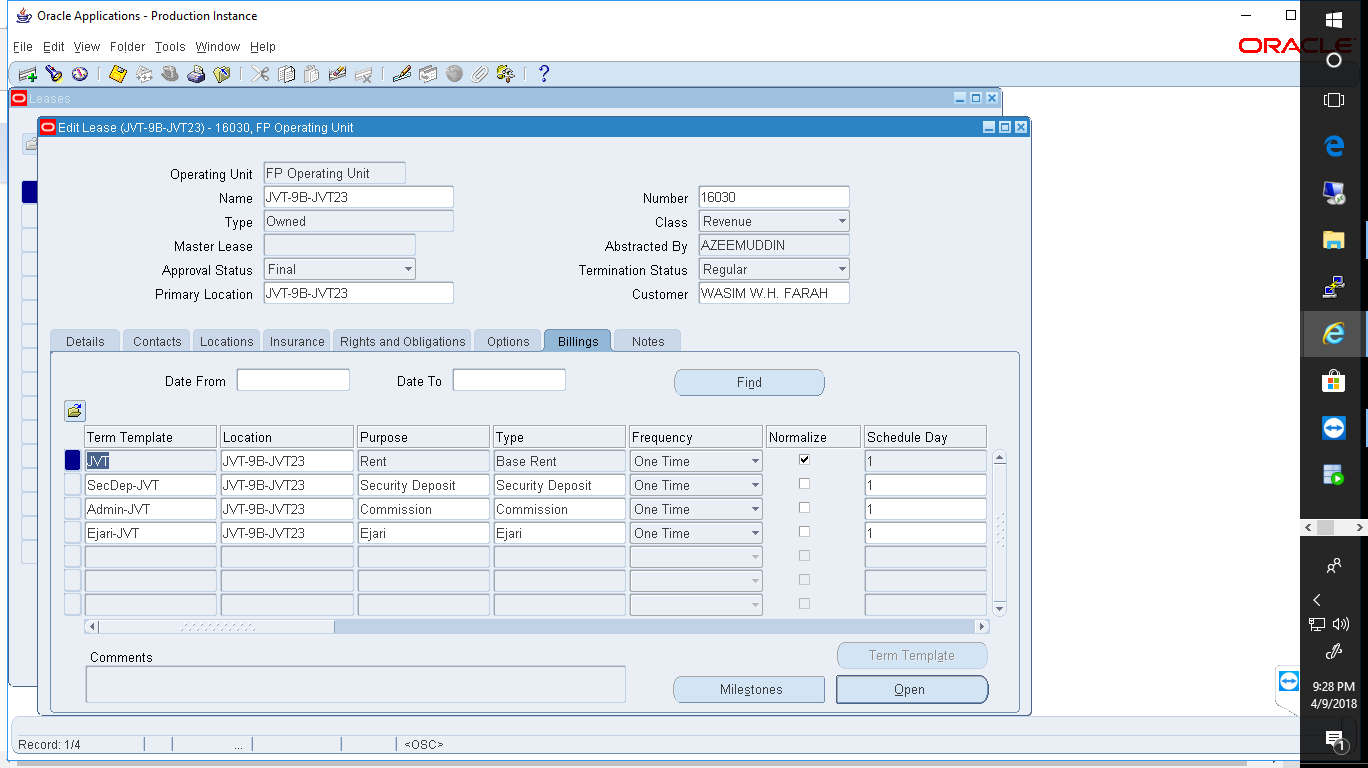Check Normalize for the SecDep-JVT row
This screenshot has width=1368, height=768.
pyautogui.click(x=804, y=484)
